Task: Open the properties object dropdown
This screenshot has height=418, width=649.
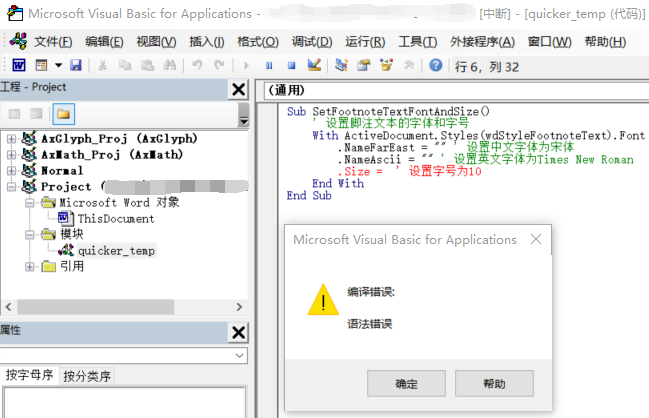Action: coord(239,356)
